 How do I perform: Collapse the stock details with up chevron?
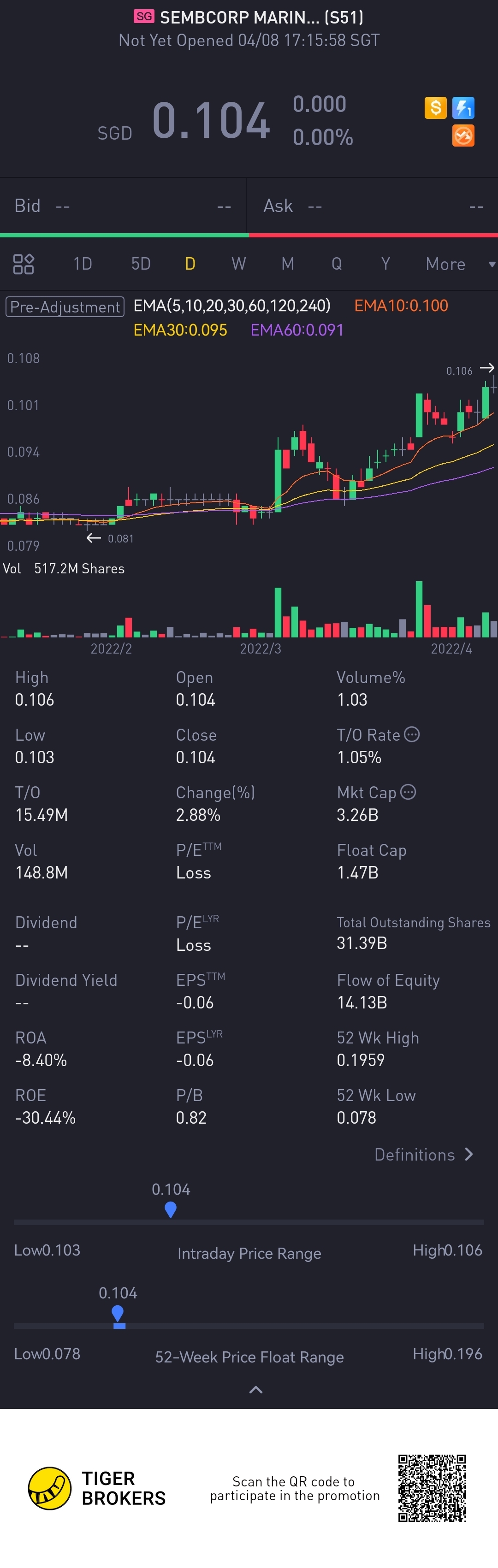coord(256,1390)
